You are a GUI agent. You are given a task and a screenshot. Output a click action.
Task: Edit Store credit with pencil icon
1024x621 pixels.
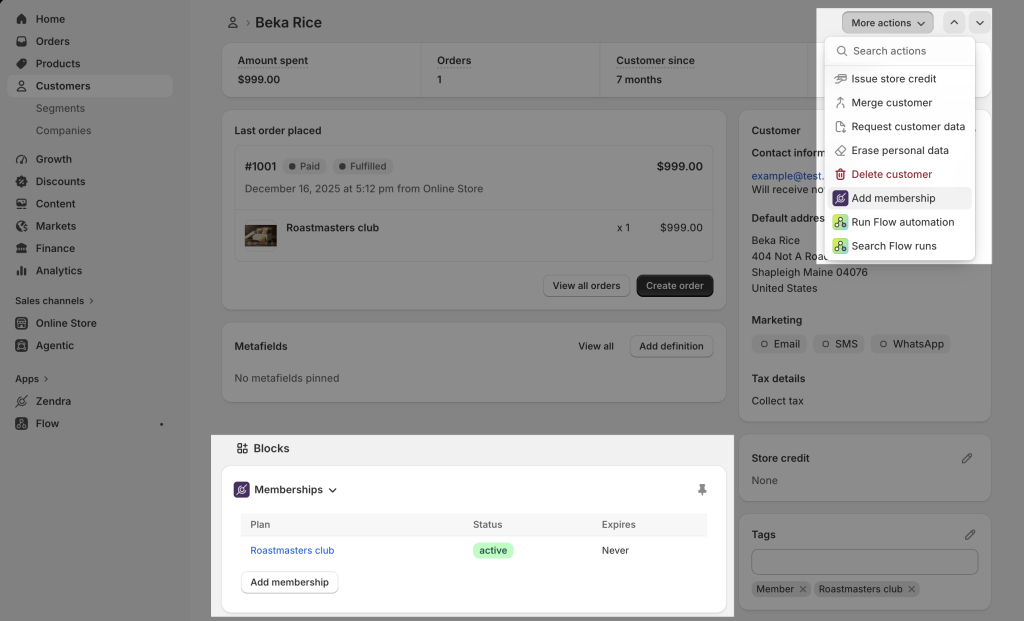click(x=967, y=458)
